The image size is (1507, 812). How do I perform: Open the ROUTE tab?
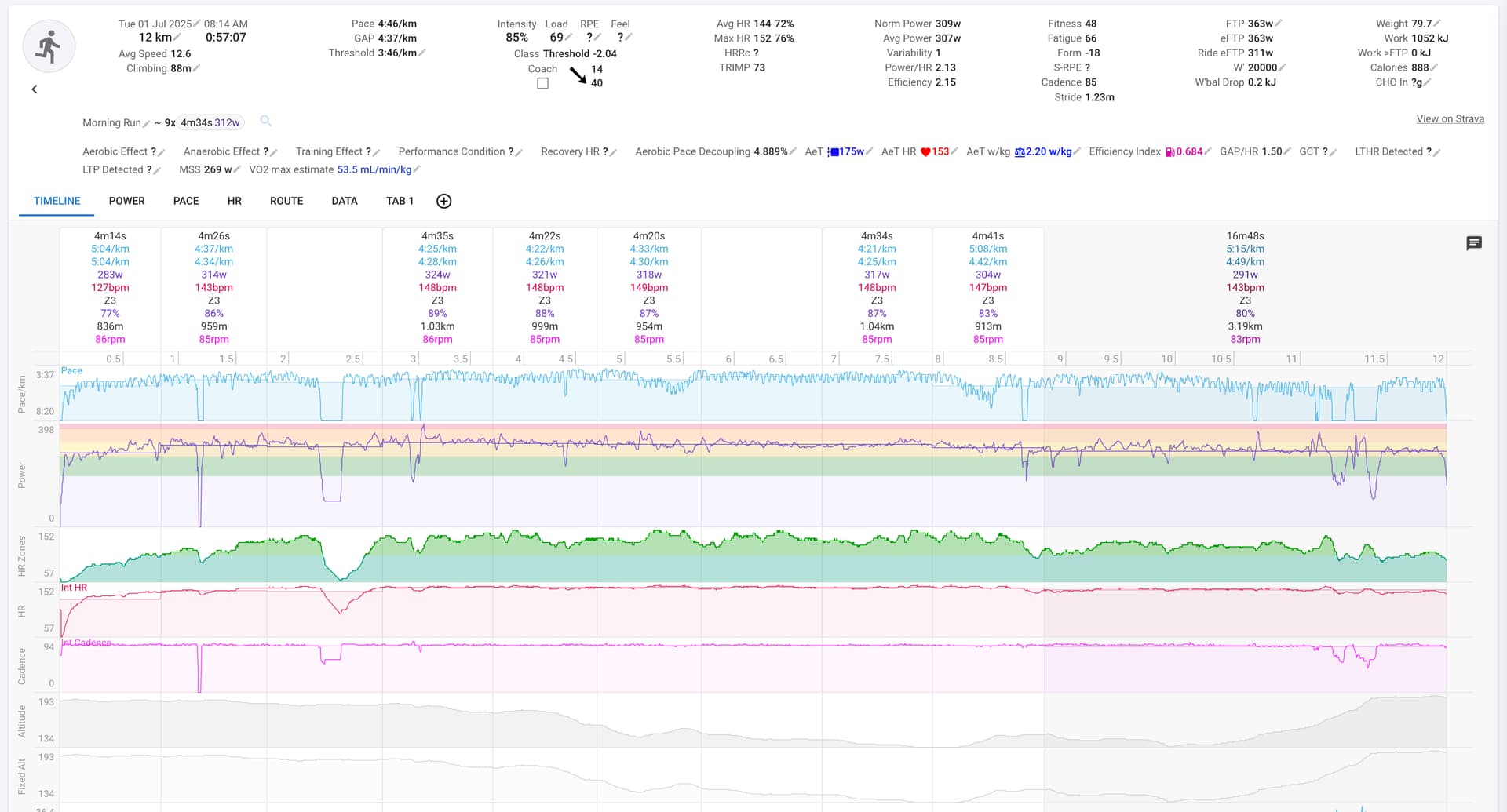[286, 201]
